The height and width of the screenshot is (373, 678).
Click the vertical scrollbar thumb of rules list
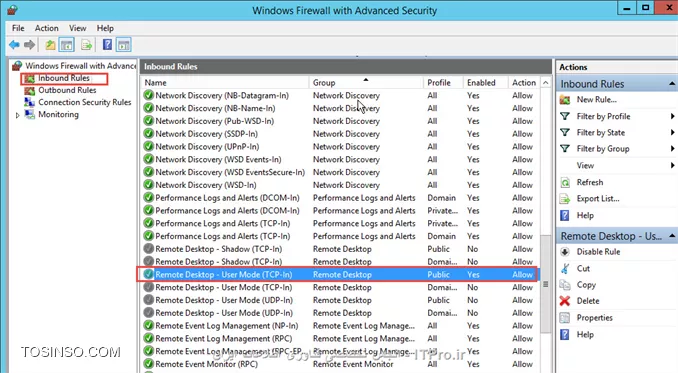click(x=546, y=284)
